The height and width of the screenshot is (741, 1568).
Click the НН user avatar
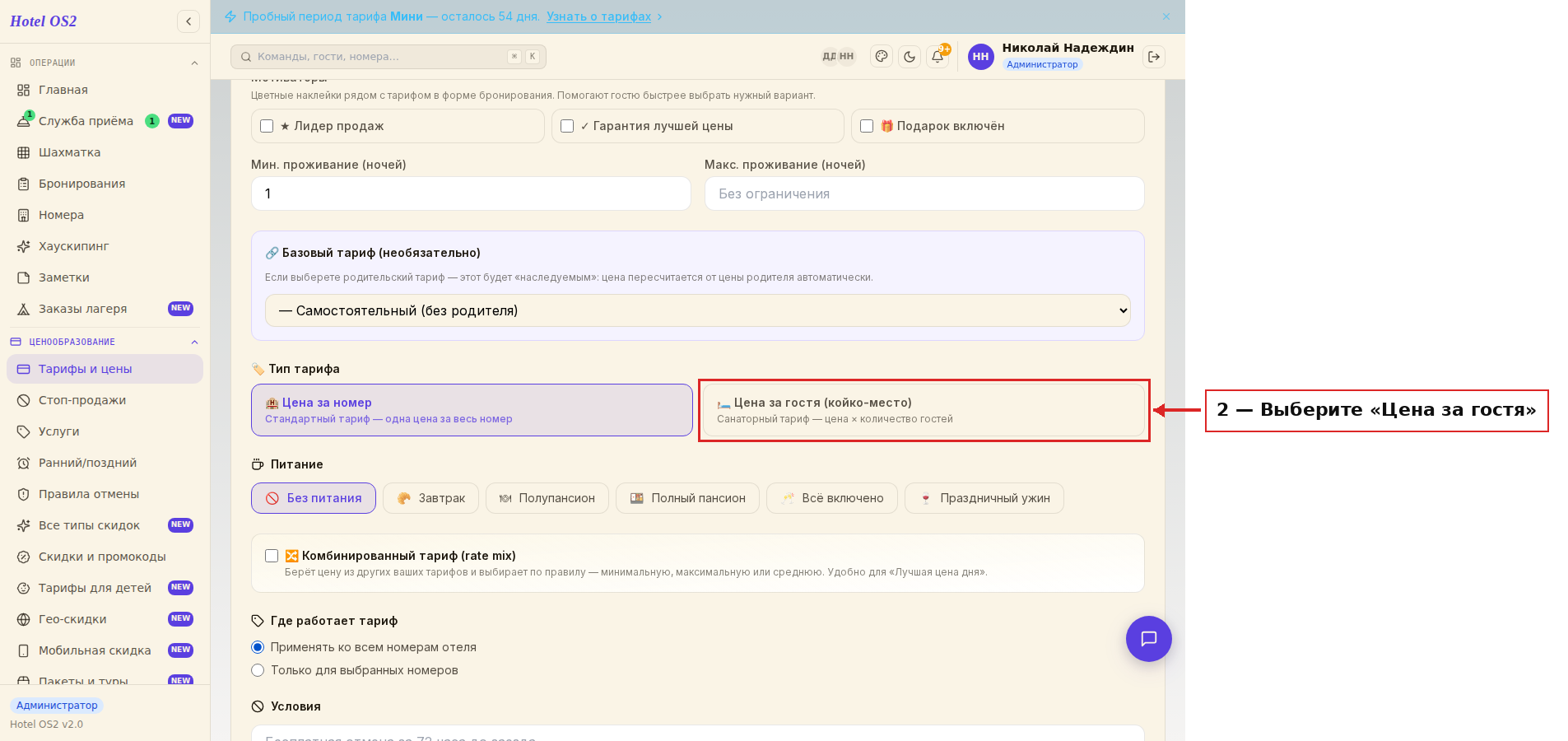pos(980,57)
